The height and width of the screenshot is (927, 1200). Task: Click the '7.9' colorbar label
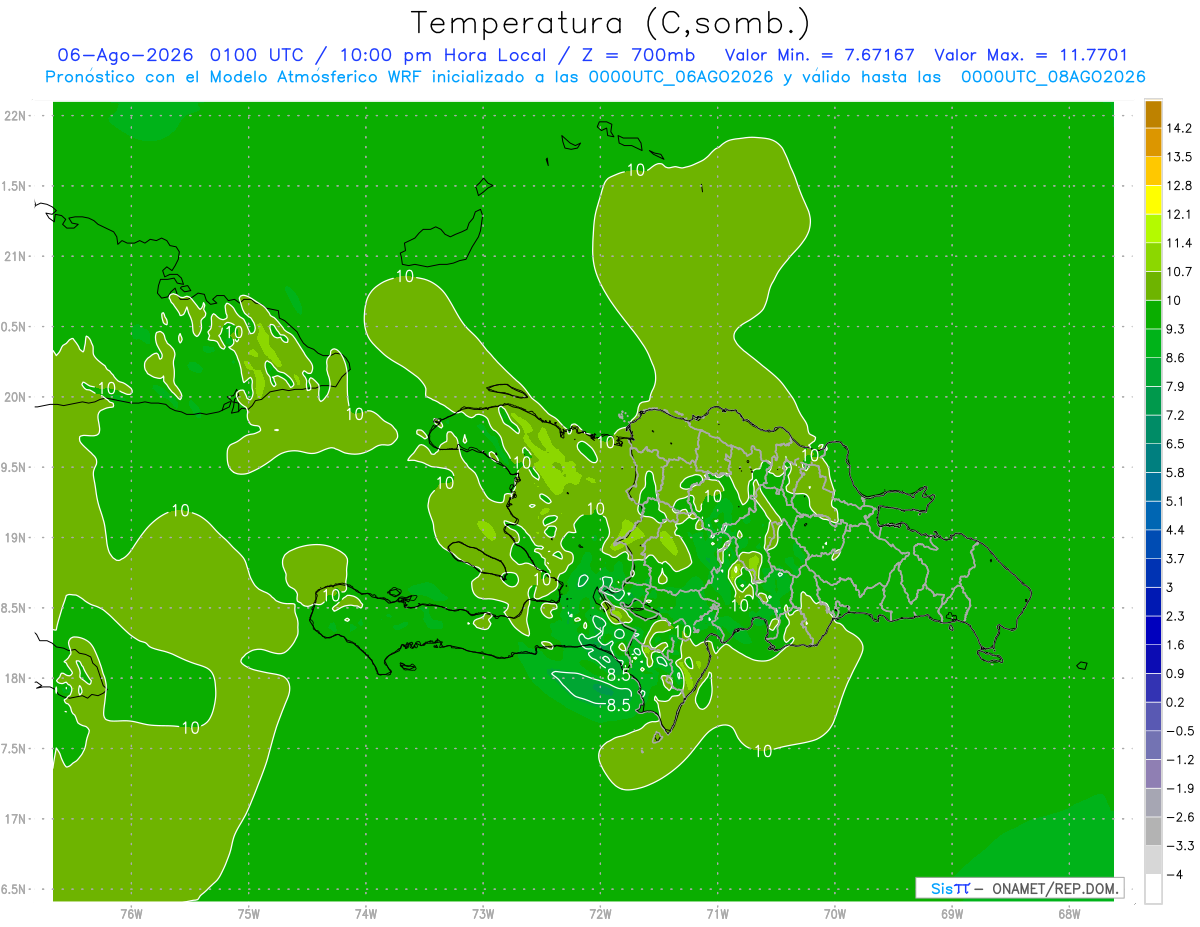click(1175, 387)
